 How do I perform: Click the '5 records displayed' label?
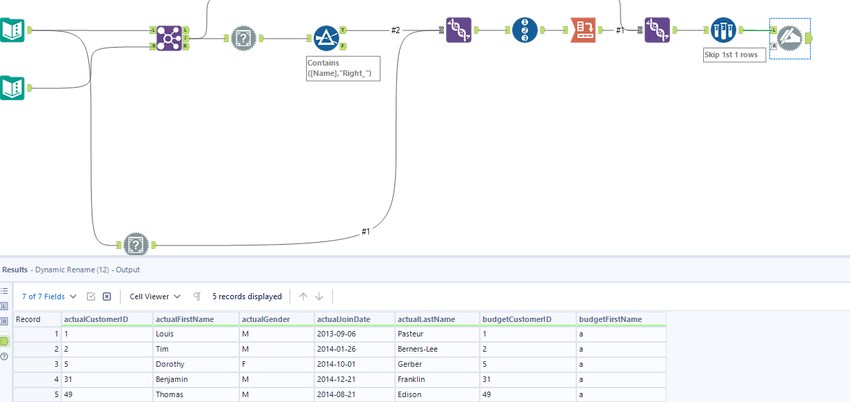pos(247,296)
